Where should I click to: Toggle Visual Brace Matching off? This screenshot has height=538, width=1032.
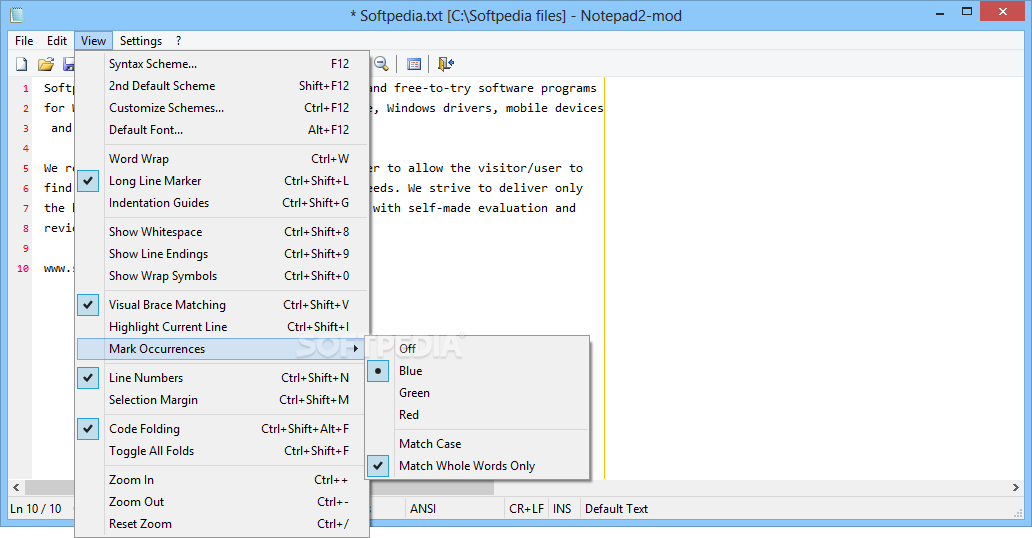222,305
